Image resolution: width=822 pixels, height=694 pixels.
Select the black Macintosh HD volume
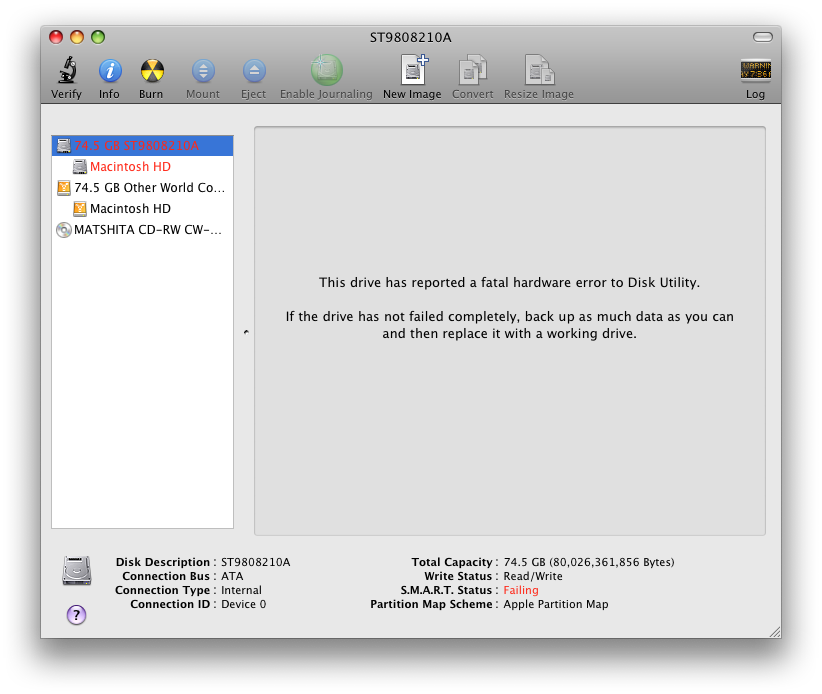coord(143,209)
